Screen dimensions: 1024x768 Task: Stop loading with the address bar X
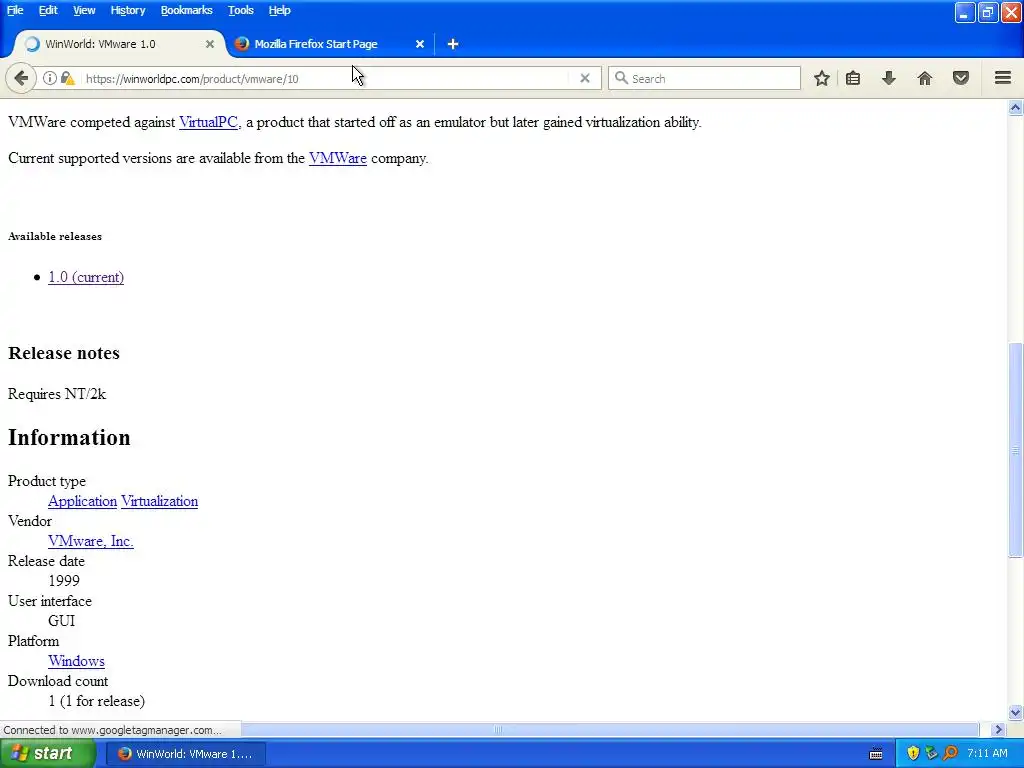point(585,78)
